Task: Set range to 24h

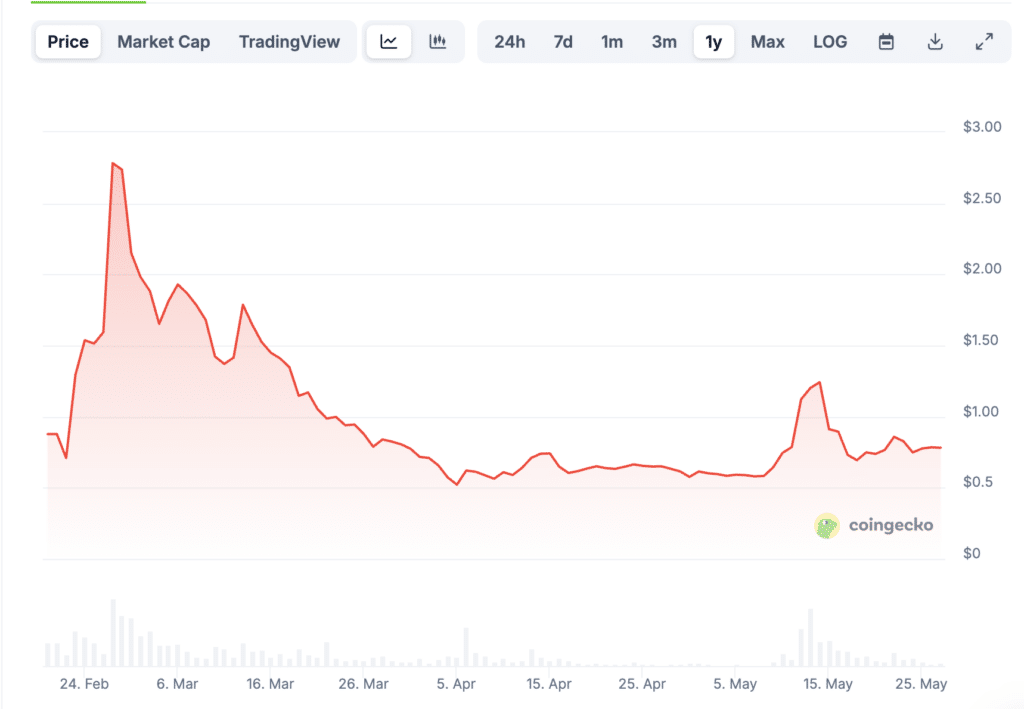Action: [509, 42]
